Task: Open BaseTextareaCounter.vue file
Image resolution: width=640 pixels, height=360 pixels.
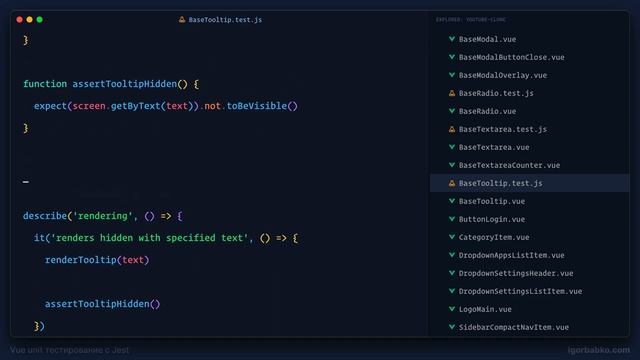Action: pos(509,165)
